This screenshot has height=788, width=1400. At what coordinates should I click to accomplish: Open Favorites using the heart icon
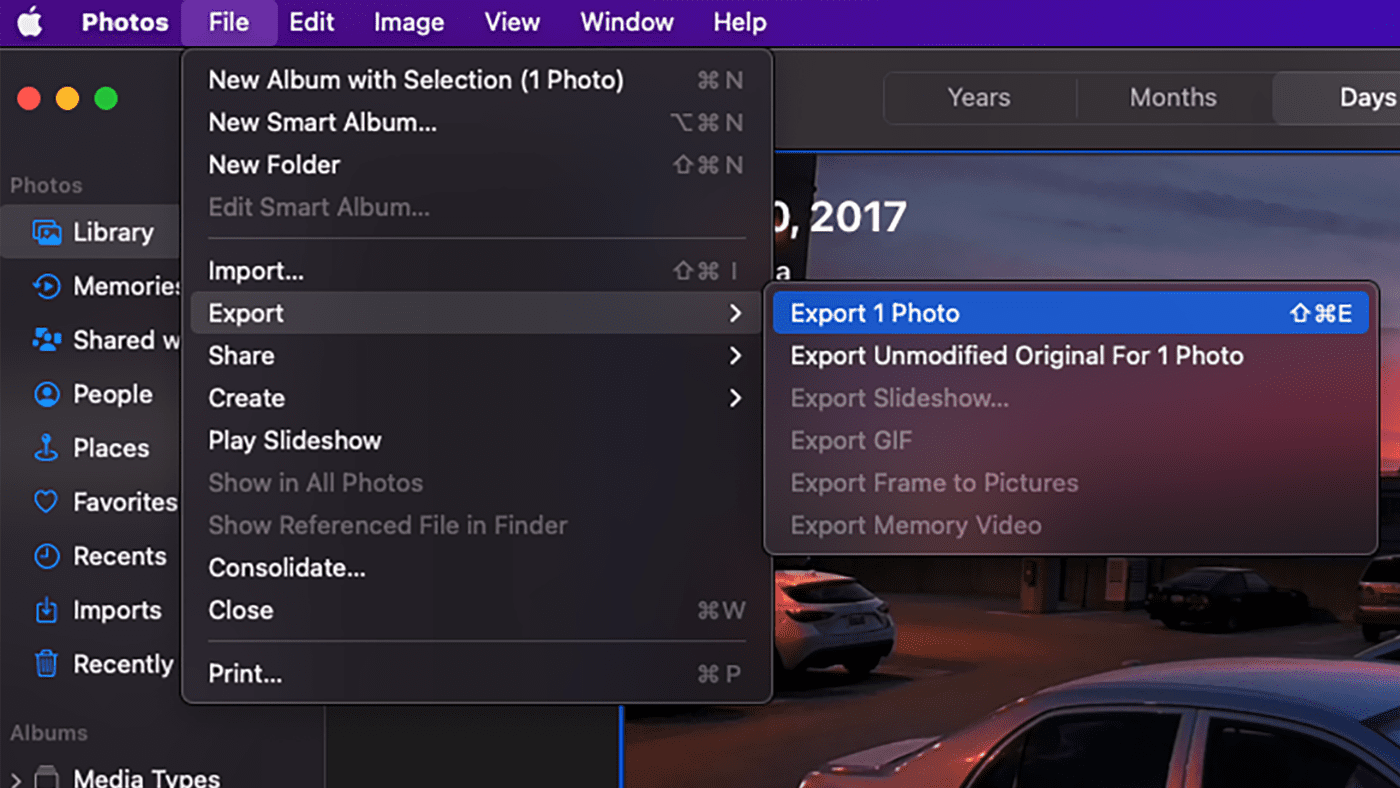46,502
